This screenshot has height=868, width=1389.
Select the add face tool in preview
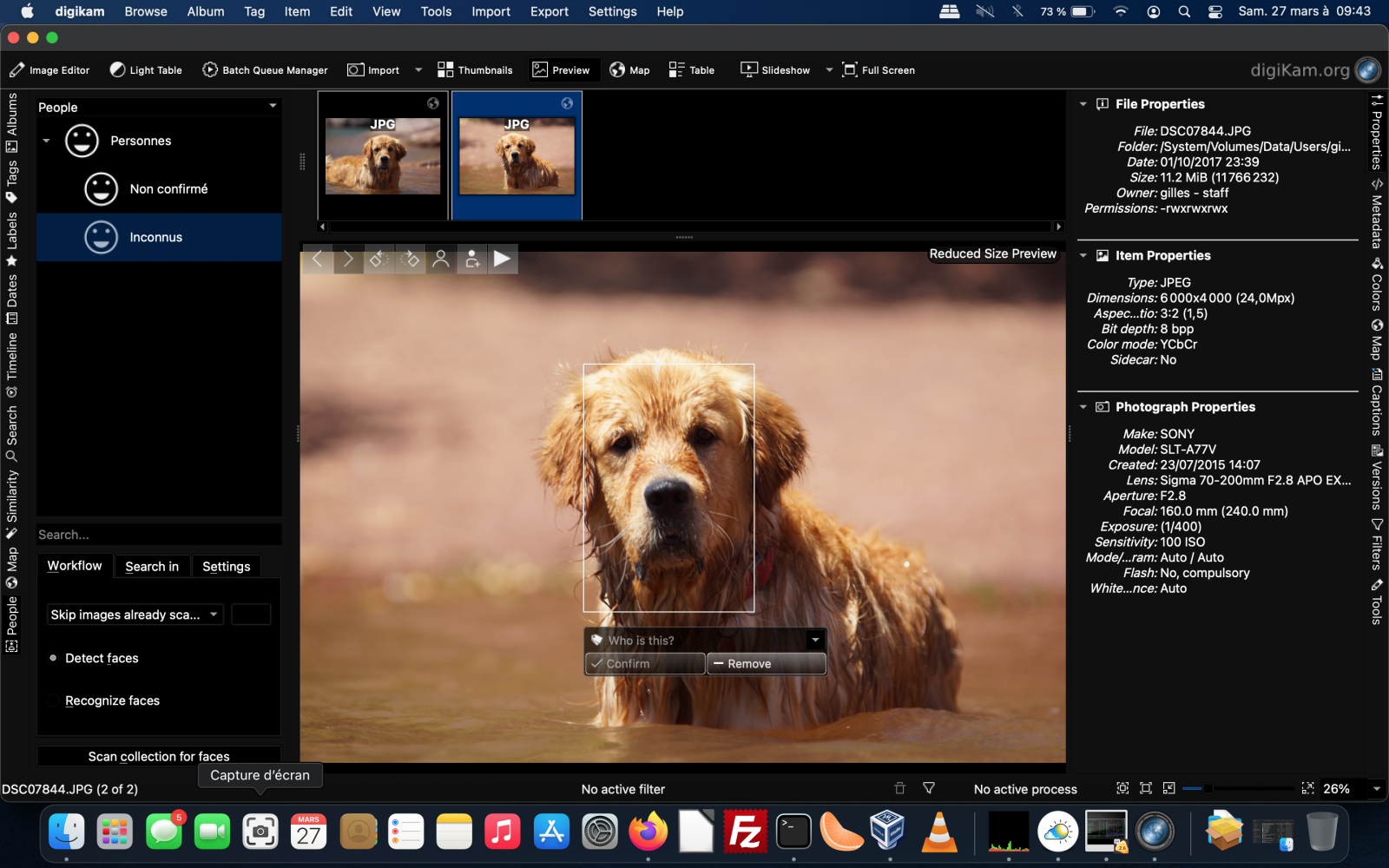coord(471,259)
